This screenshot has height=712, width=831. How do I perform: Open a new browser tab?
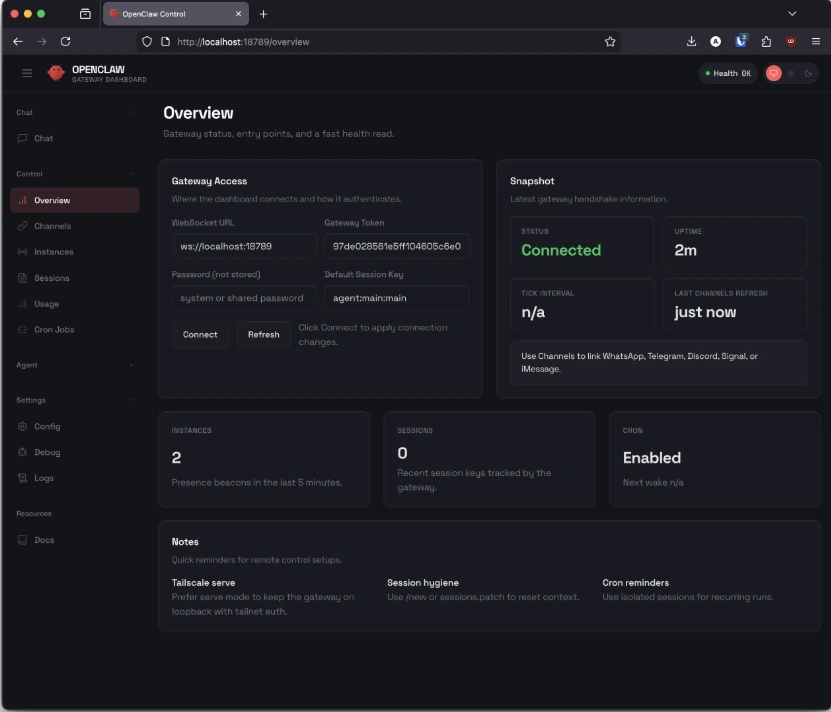tap(263, 14)
